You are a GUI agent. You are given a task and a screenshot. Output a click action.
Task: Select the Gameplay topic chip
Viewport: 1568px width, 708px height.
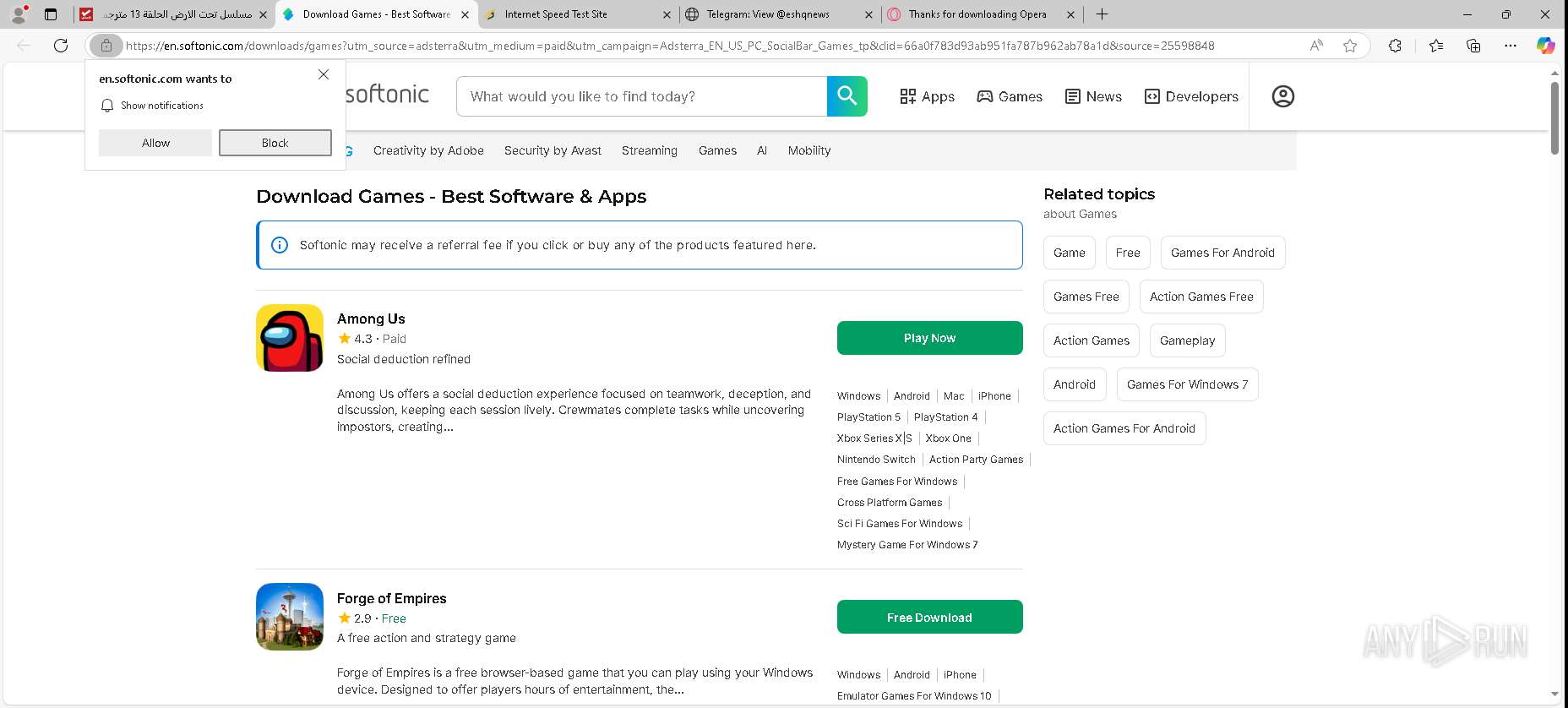1187,340
